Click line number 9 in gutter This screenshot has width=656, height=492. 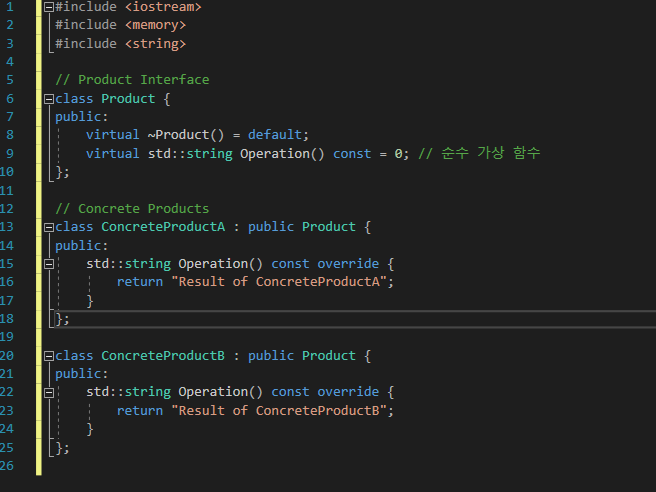click(10, 154)
